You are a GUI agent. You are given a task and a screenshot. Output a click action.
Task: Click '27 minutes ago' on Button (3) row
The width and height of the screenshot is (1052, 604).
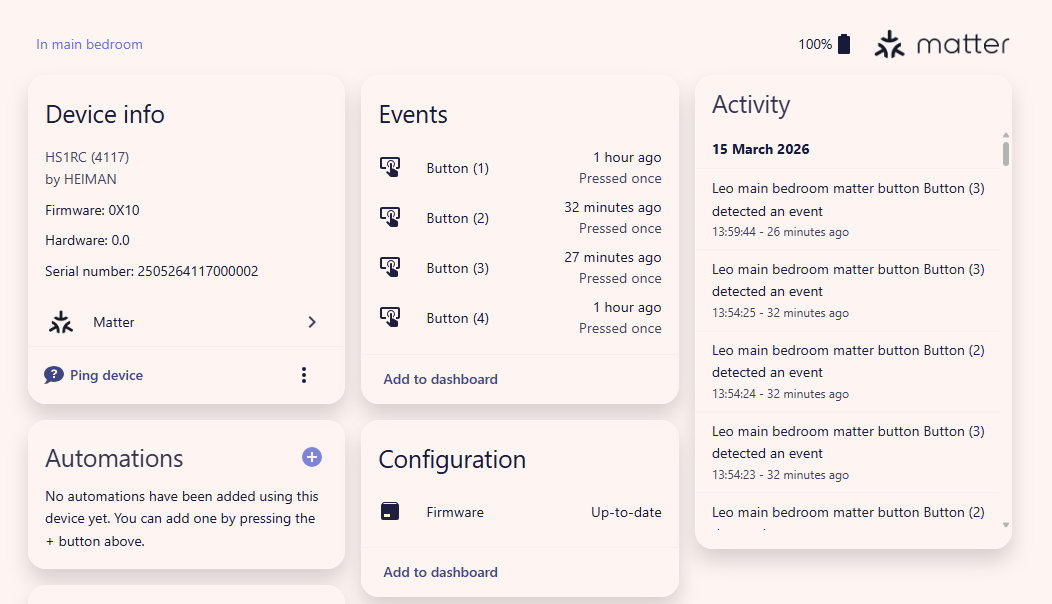[613, 257]
